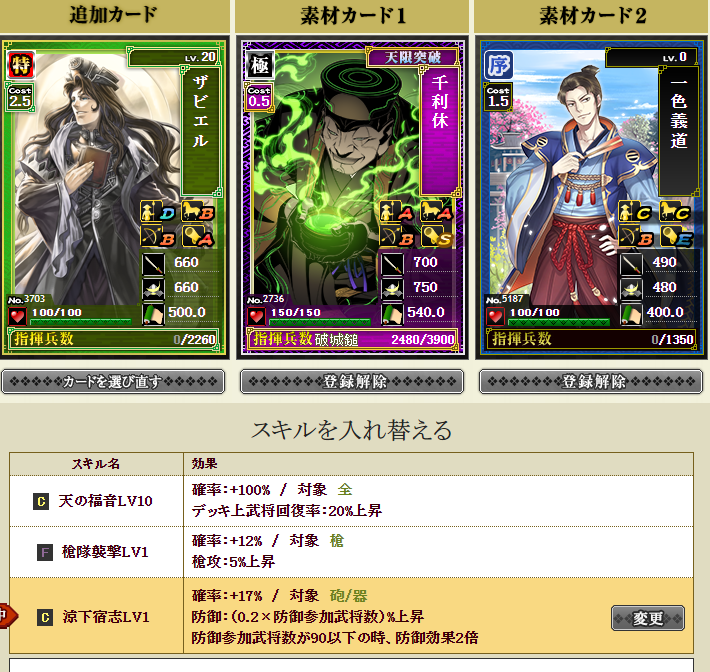Screen dimensions: 710x672
Task: Click the HP bar on 千利休 card
Action: point(320,322)
